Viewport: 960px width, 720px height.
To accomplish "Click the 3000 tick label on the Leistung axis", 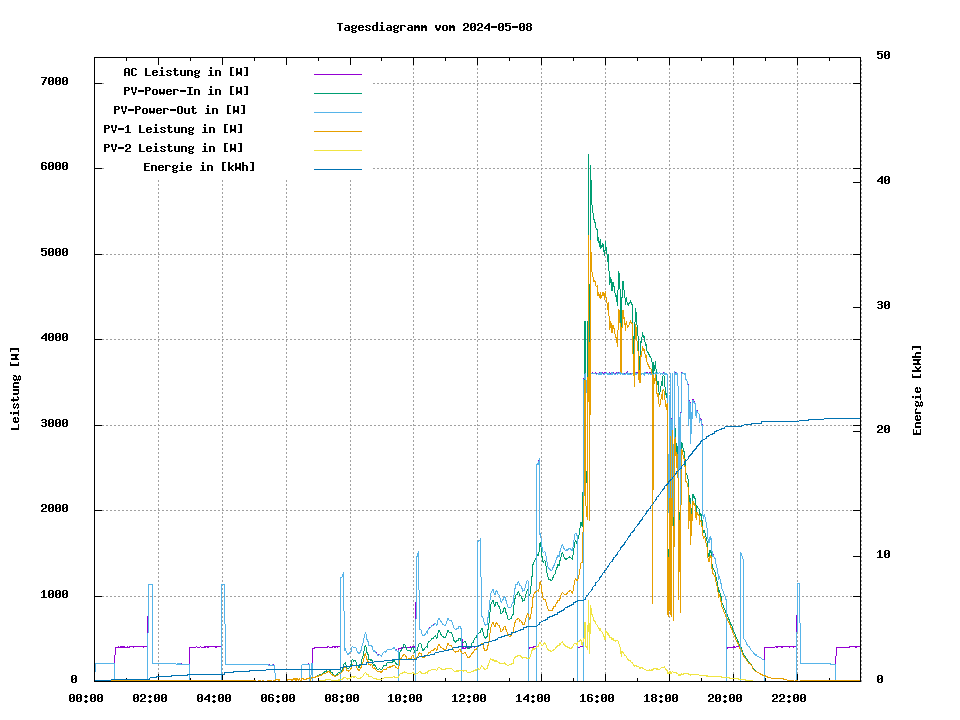I will 54,424.
